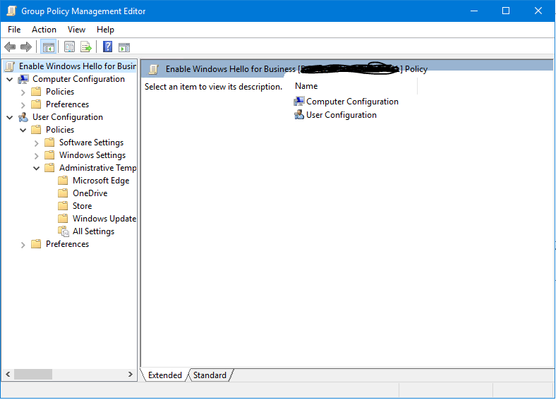This screenshot has height=400, width=556.
Task: Click the Forward arrow toolbar icon
Action: (x=26, y=47)
